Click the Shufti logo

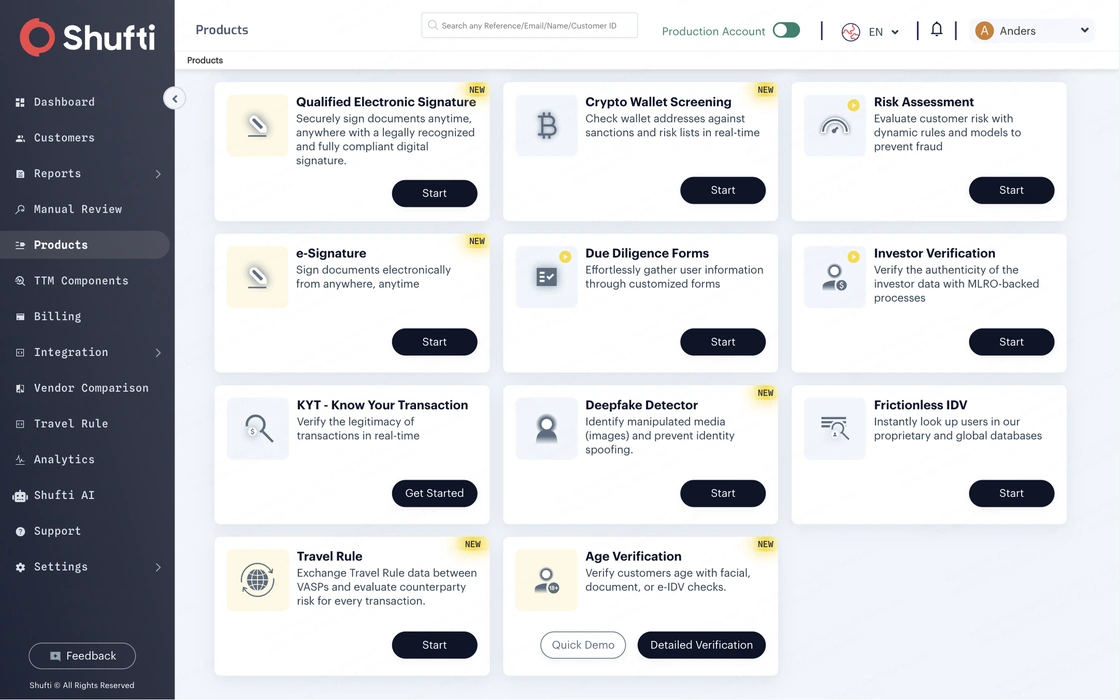pos(87,37)
